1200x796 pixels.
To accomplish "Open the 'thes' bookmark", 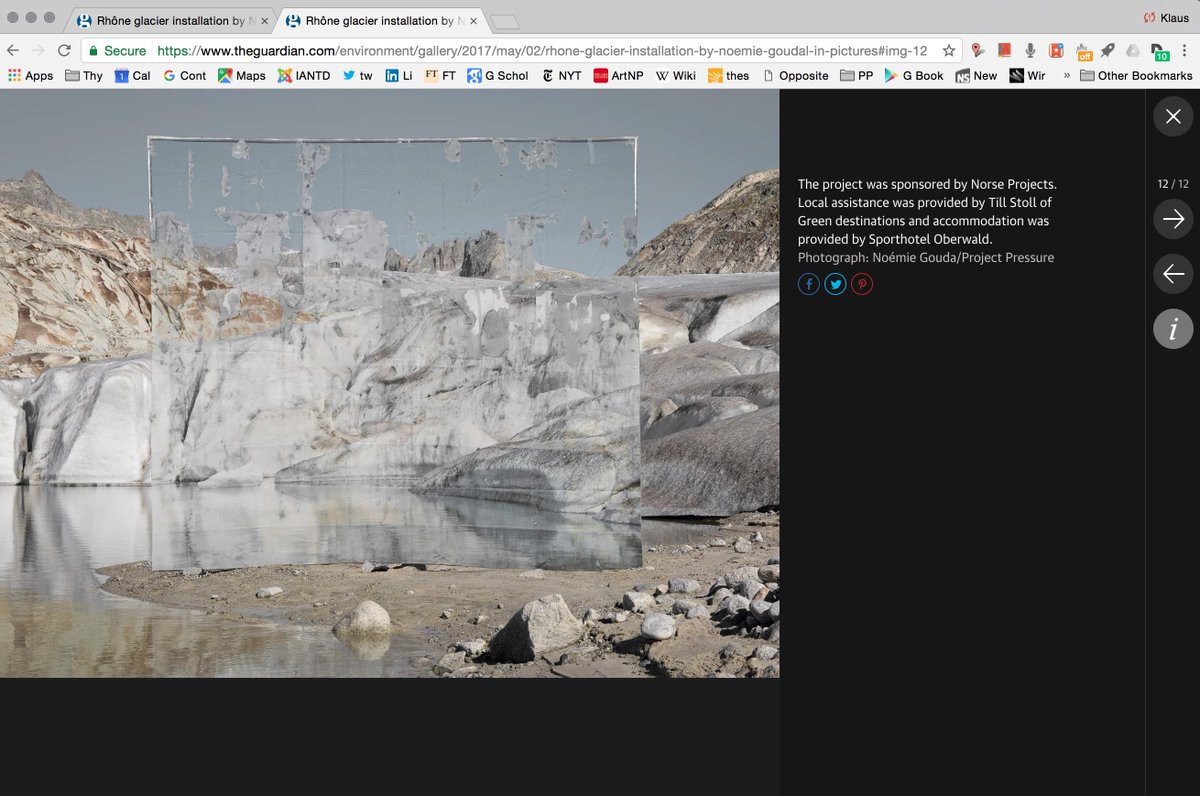I will (x=728, y=75).
